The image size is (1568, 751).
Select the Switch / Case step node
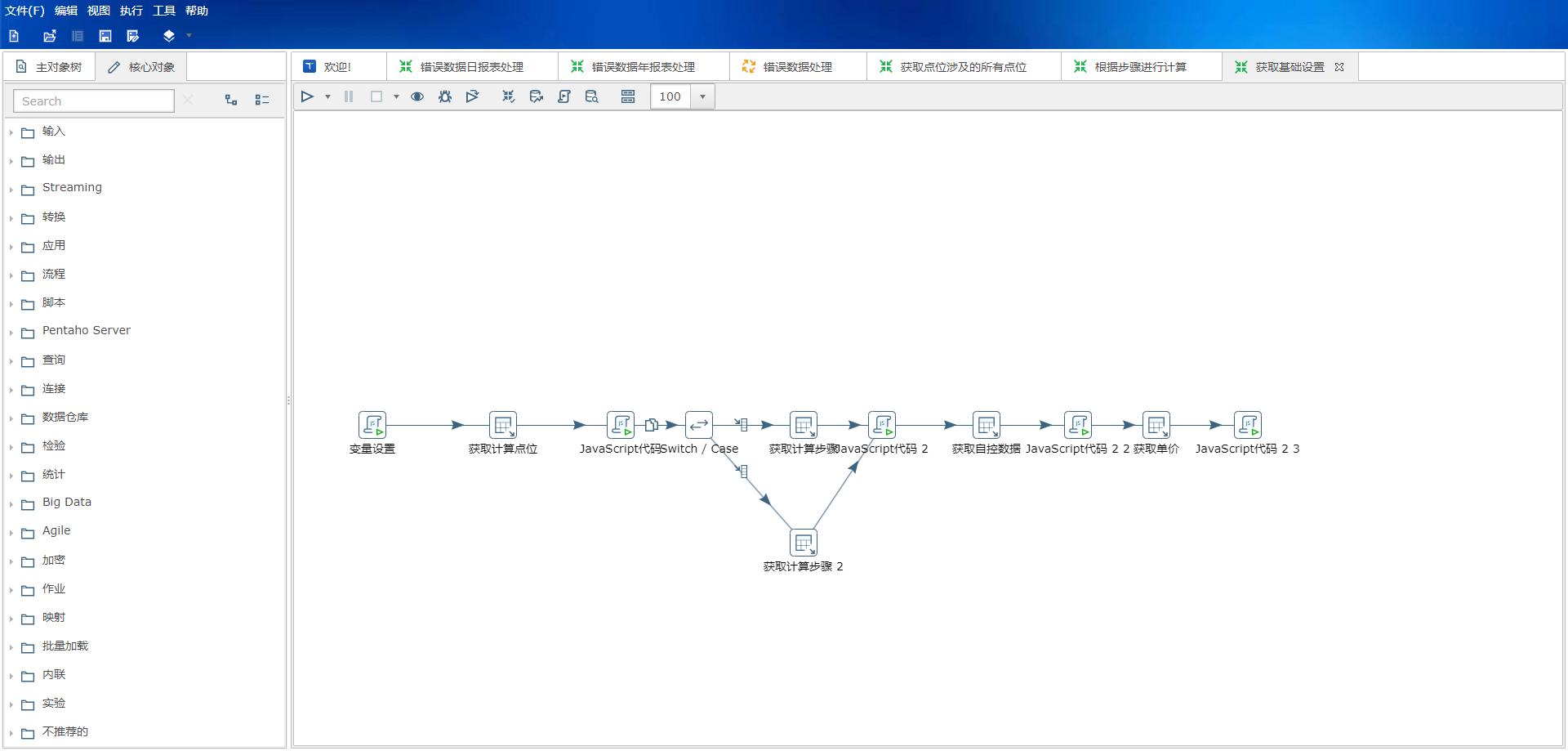tap(698, 425)
